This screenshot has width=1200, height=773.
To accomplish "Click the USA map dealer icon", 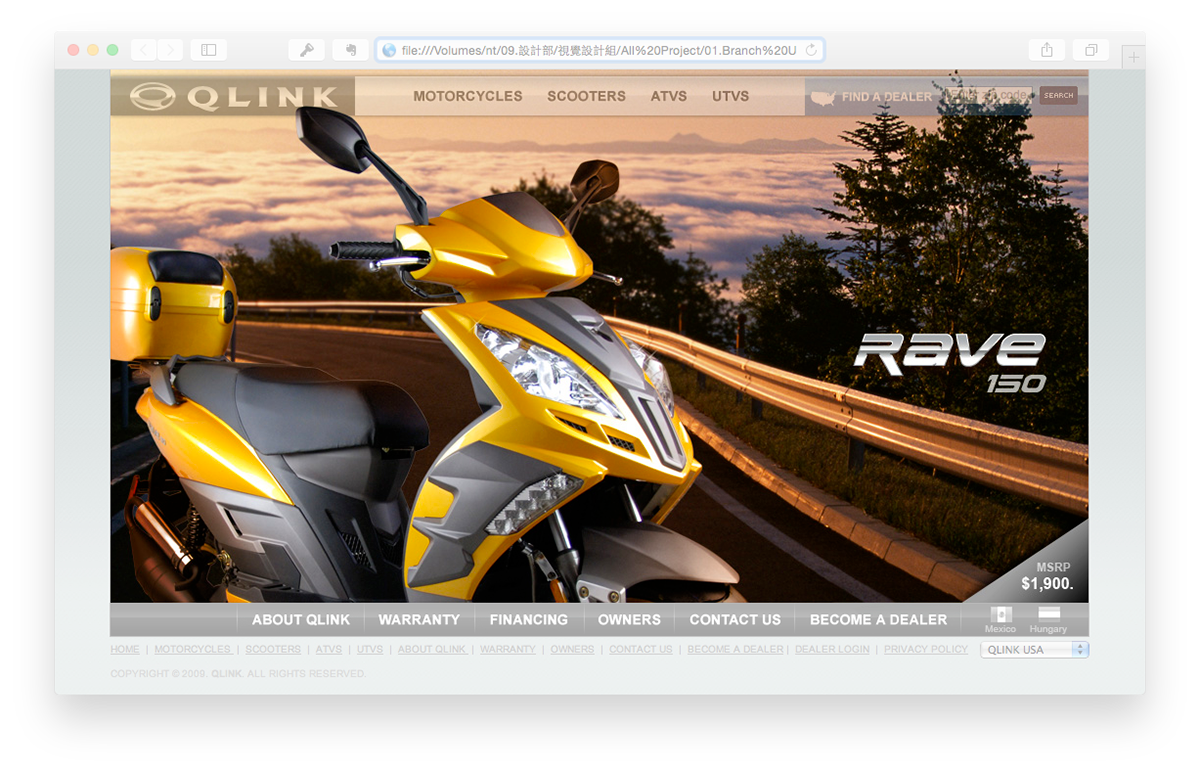I will point(823,97).
